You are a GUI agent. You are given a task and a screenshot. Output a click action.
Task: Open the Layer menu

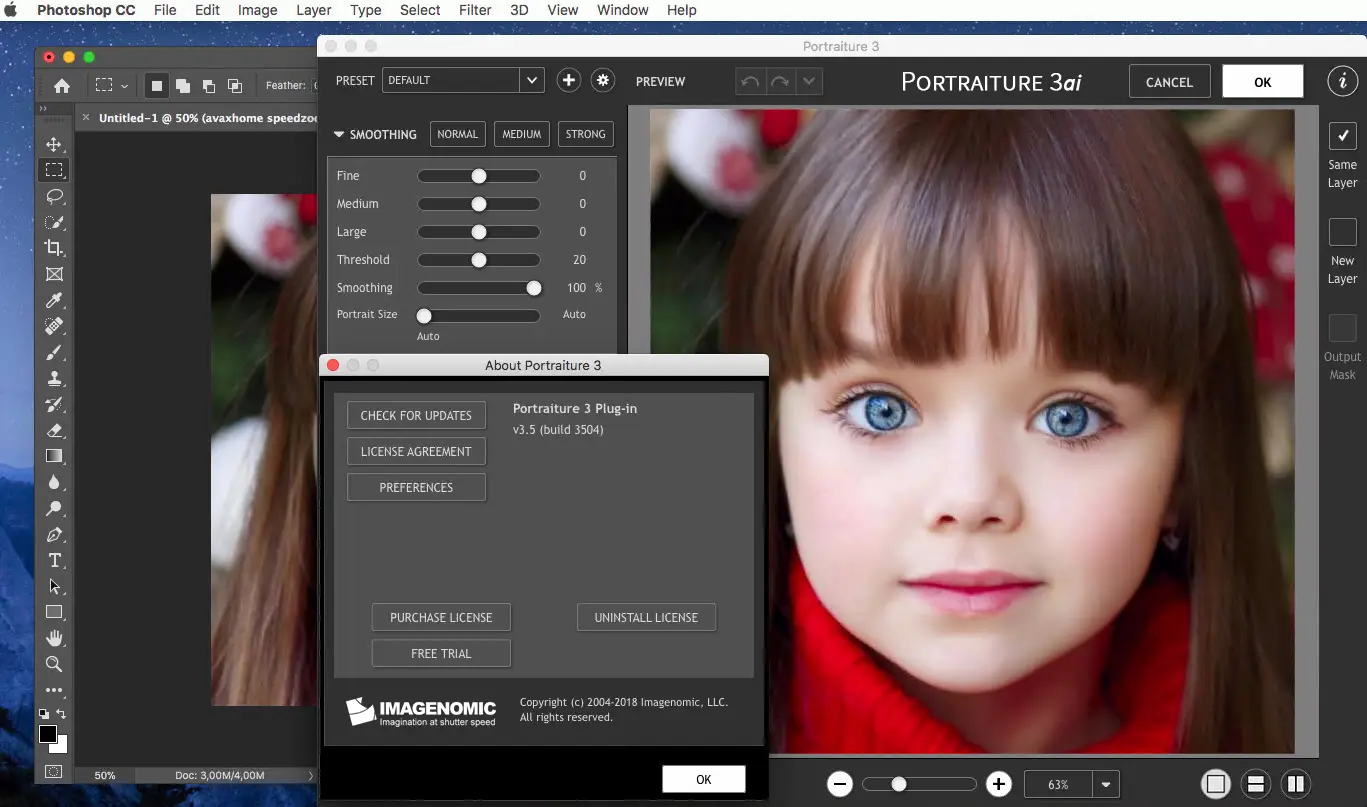(314, 10)
